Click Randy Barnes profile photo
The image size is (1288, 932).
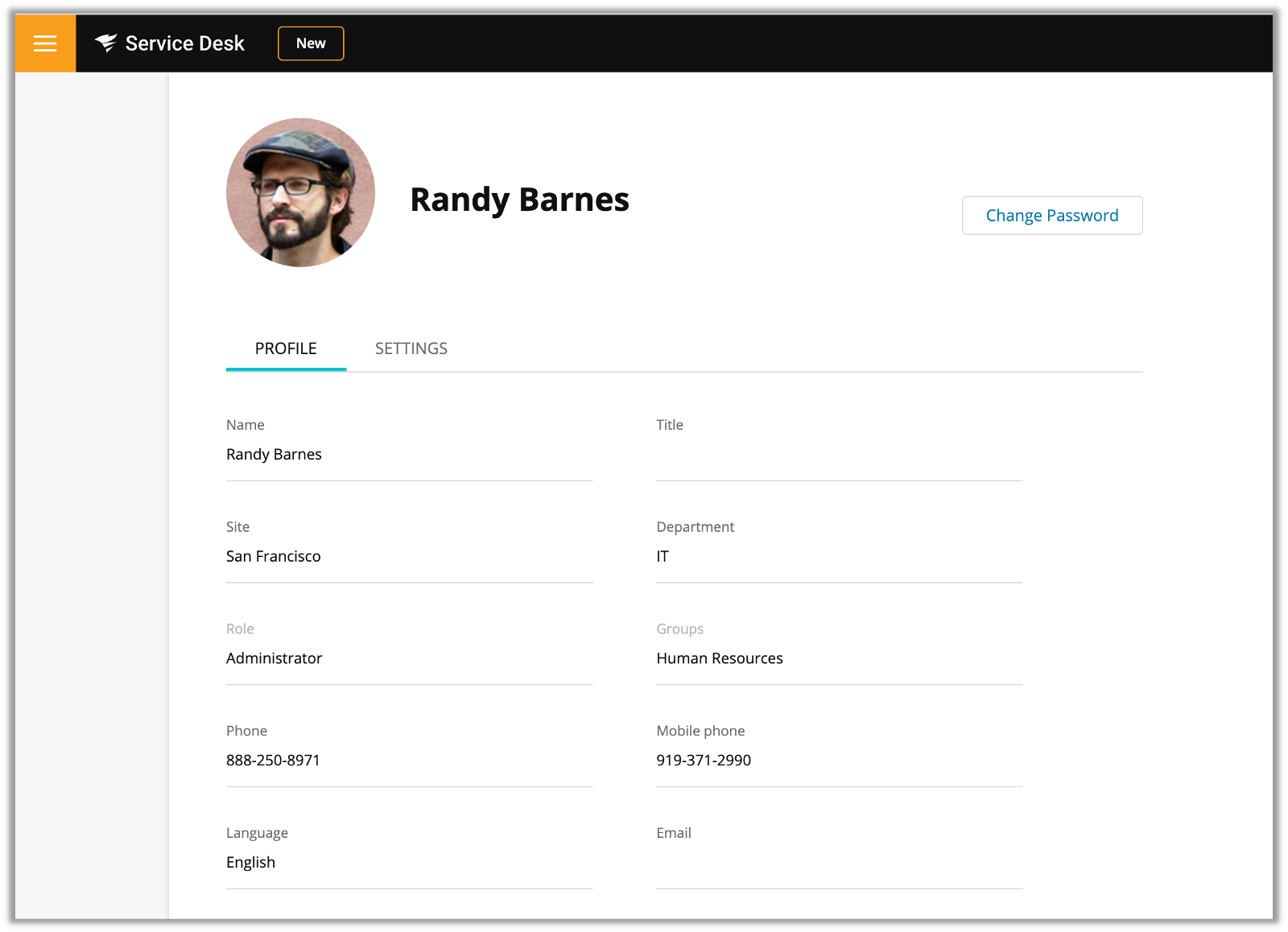coord(300,192)
